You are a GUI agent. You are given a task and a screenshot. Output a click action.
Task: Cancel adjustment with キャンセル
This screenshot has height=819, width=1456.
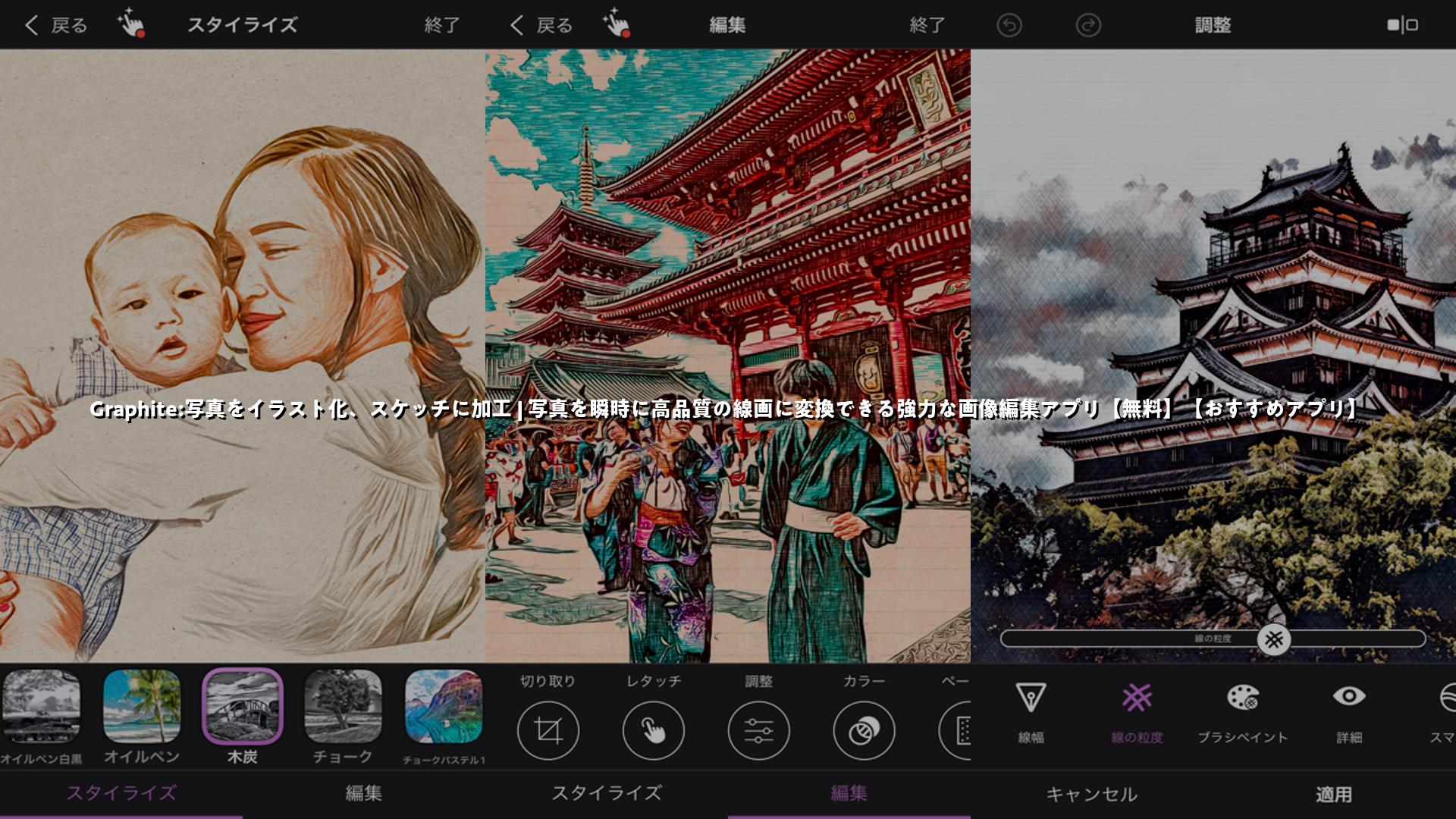click(x=1092, y=794)
